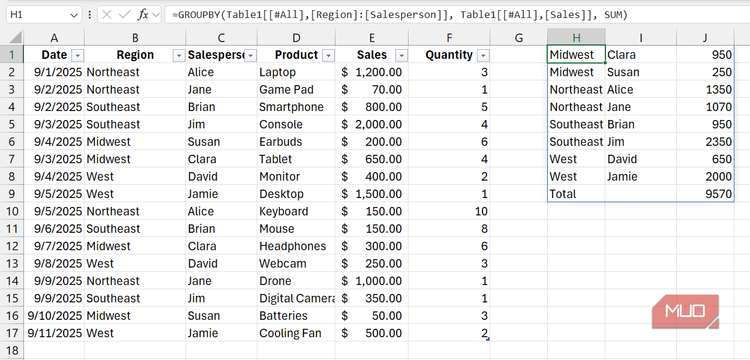
Task: Select column E header
Action: (372, 38)
